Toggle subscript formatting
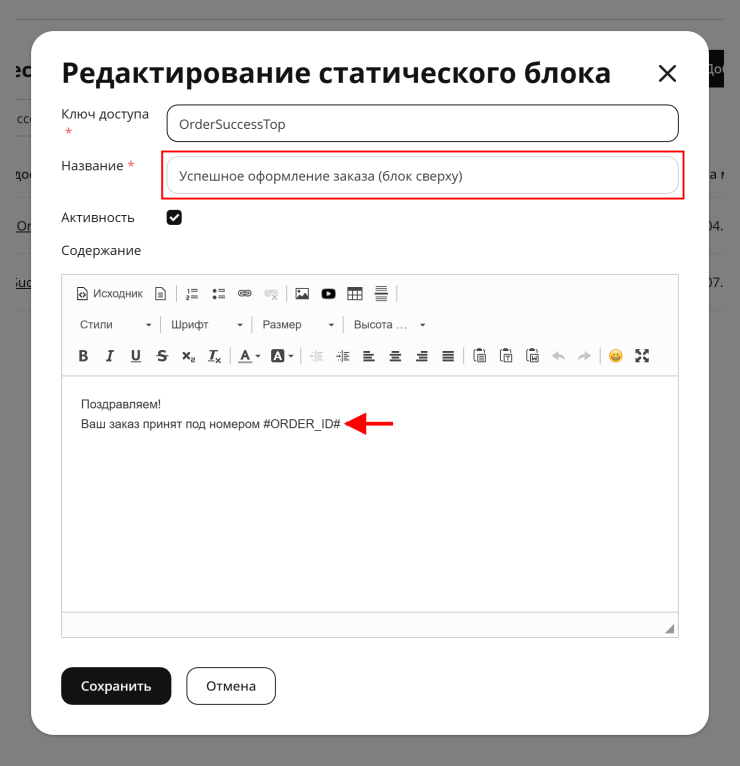740x766 pixels. (x=189, y=356)
